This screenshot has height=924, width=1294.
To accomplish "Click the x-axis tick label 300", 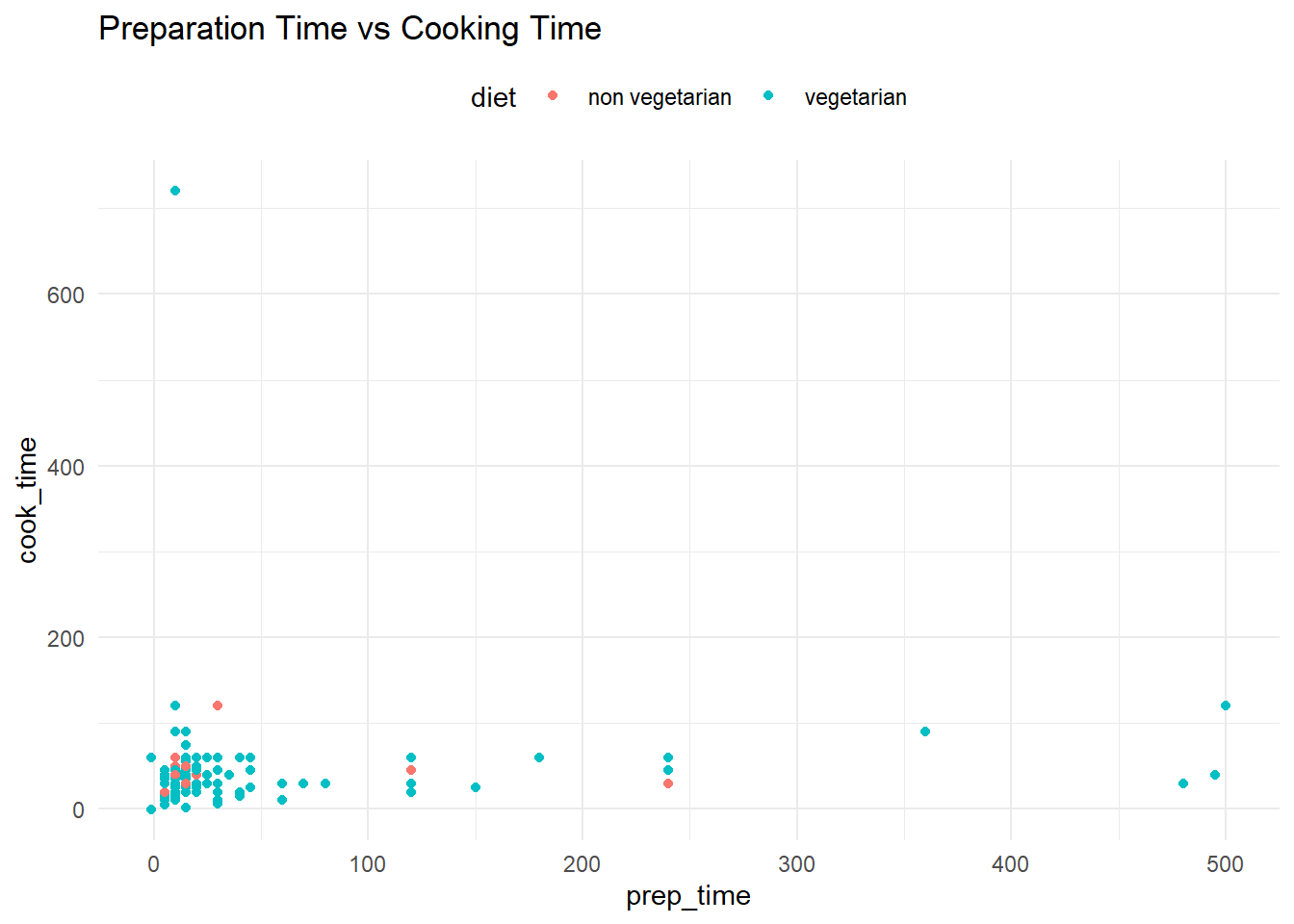I will 796,864.
